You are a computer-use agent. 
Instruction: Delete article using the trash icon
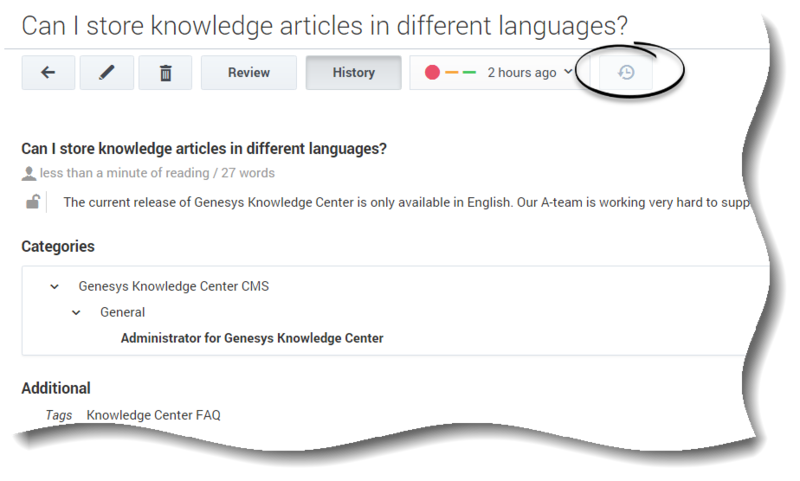(x=165, y=72)
